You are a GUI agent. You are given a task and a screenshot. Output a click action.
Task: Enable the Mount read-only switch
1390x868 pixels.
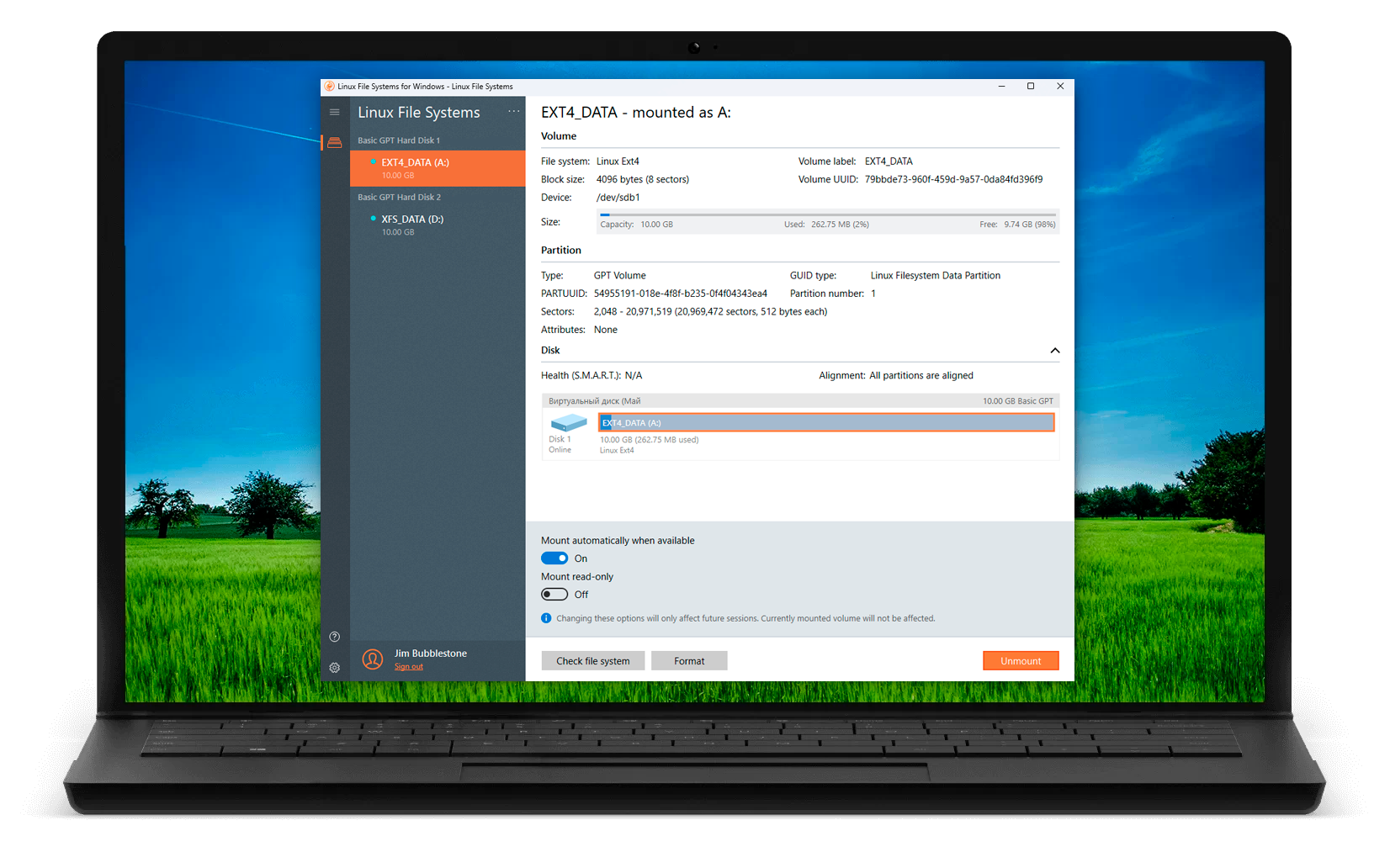554,595
